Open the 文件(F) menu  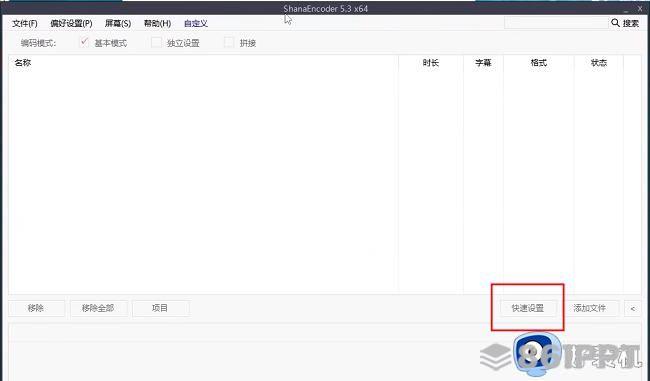[25, 23]
